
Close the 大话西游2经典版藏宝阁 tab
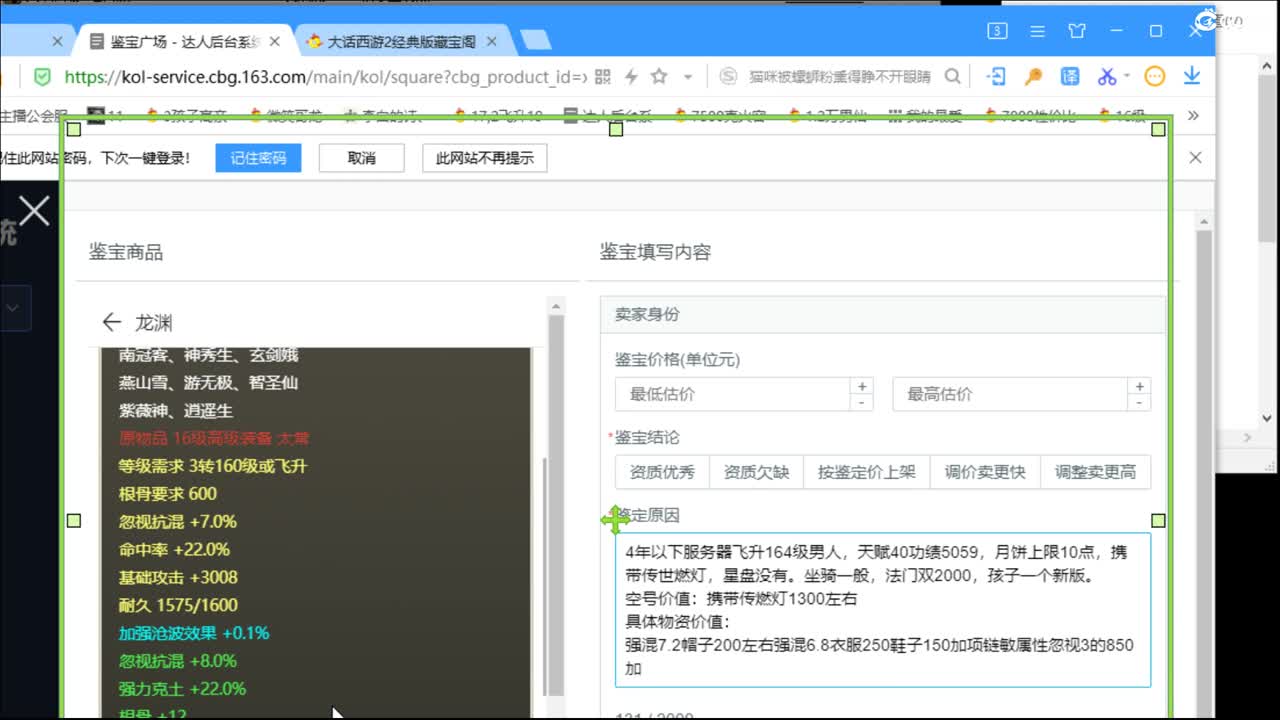coord(491,41)
